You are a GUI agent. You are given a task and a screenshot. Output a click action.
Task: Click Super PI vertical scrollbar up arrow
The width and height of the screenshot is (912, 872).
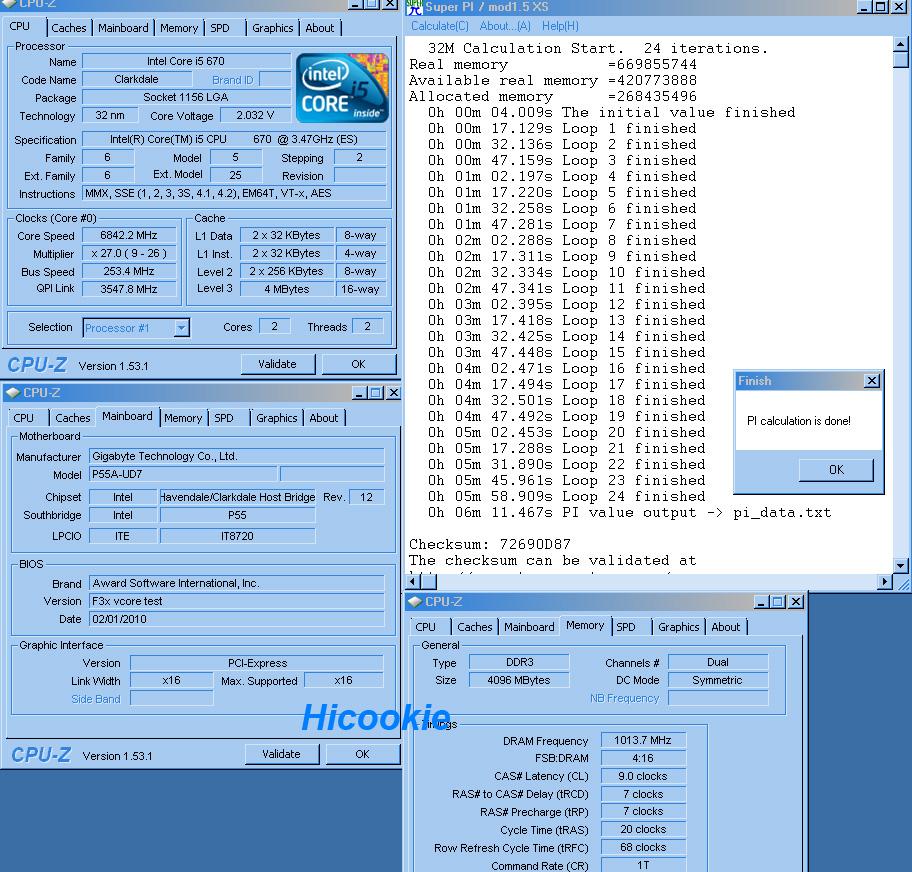[x=900, y=44]
